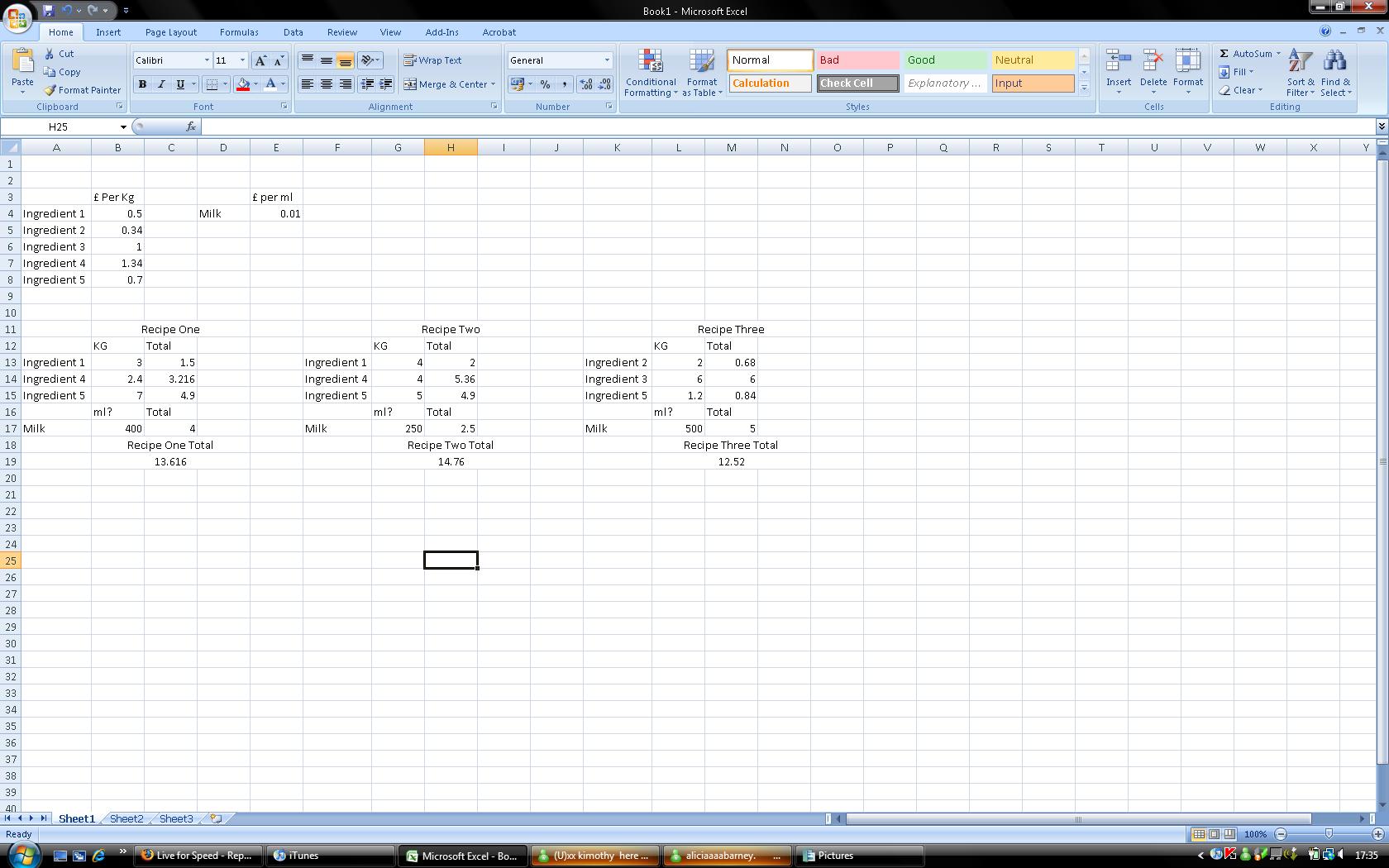Apply the Calculation cell style

coord(770,83)
